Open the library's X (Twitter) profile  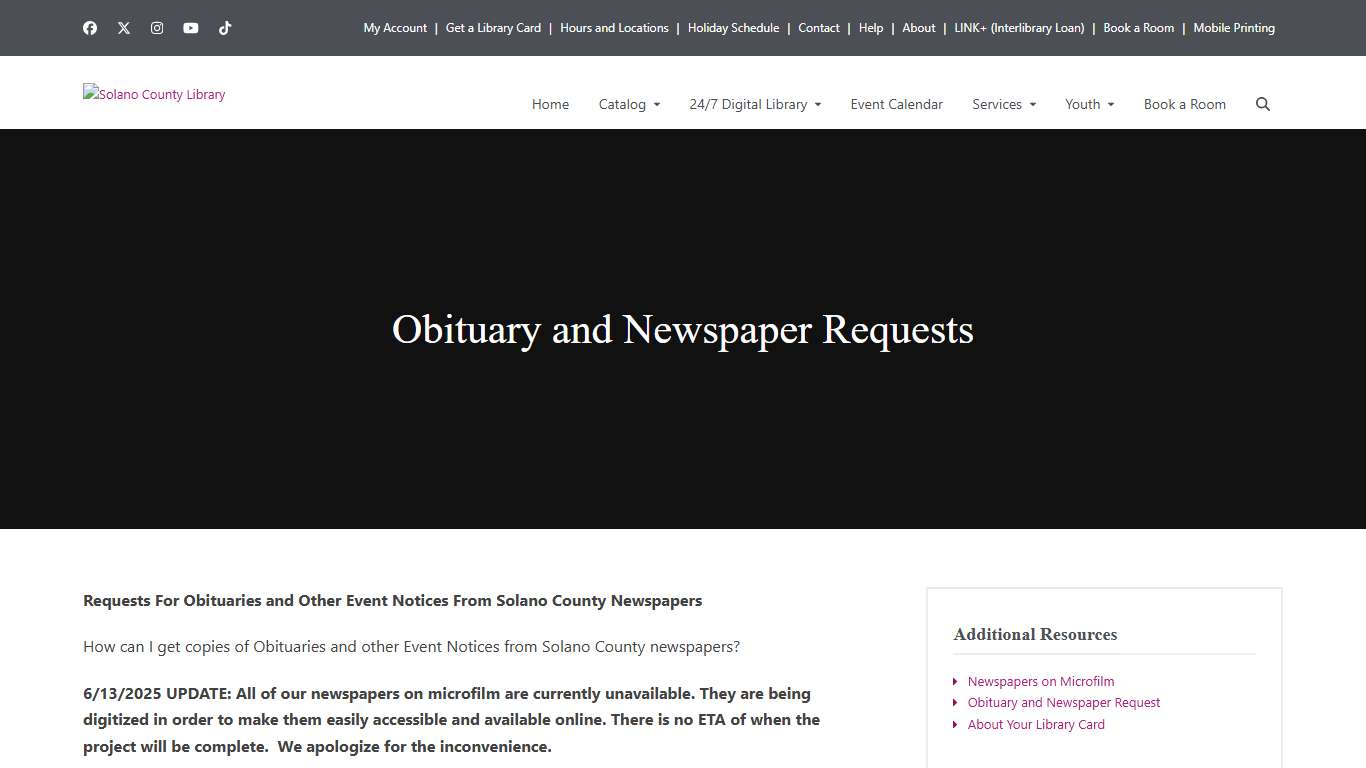(x=124, y=28)
